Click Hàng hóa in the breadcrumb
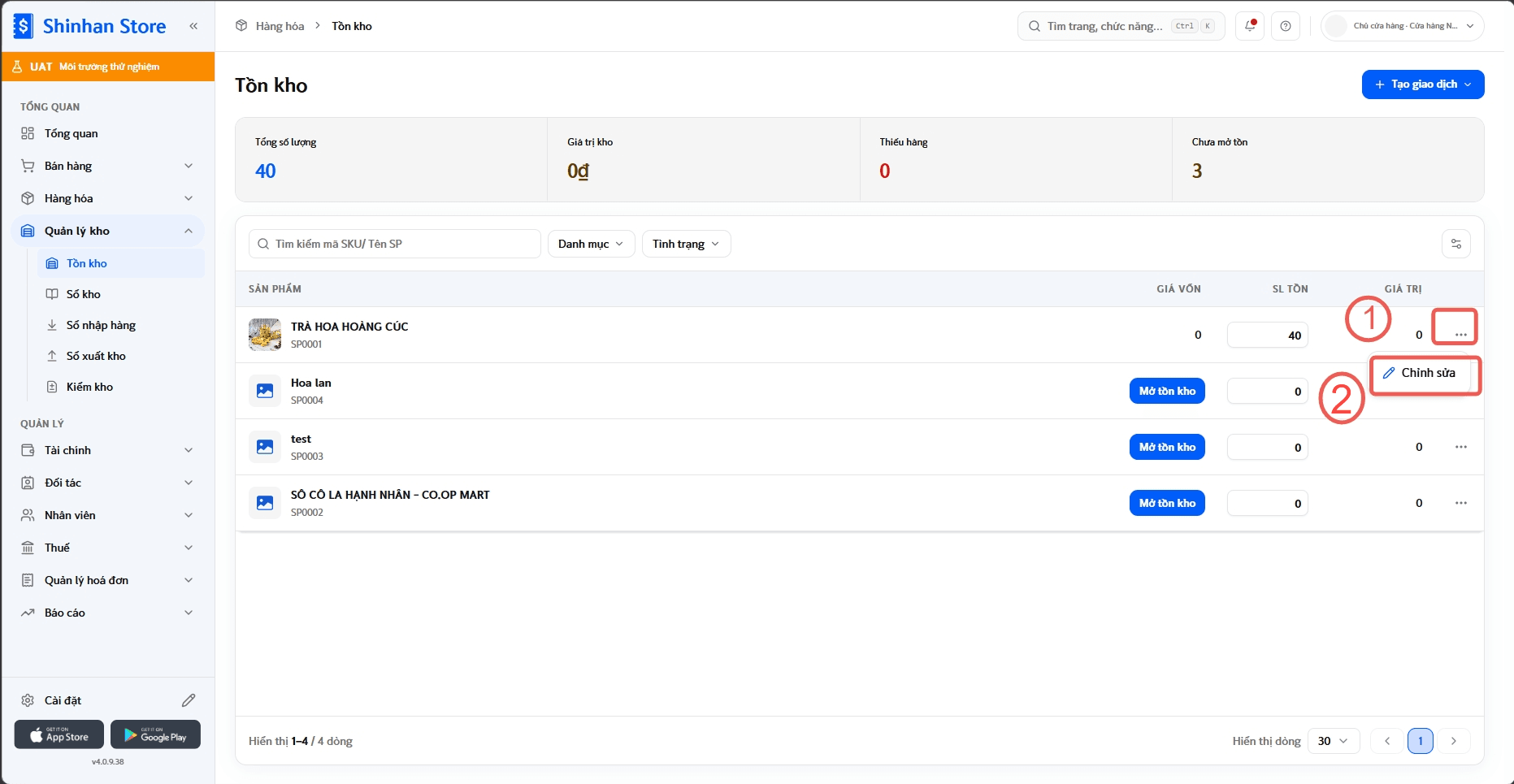1514x784 pixels. (x=280, y=26)
